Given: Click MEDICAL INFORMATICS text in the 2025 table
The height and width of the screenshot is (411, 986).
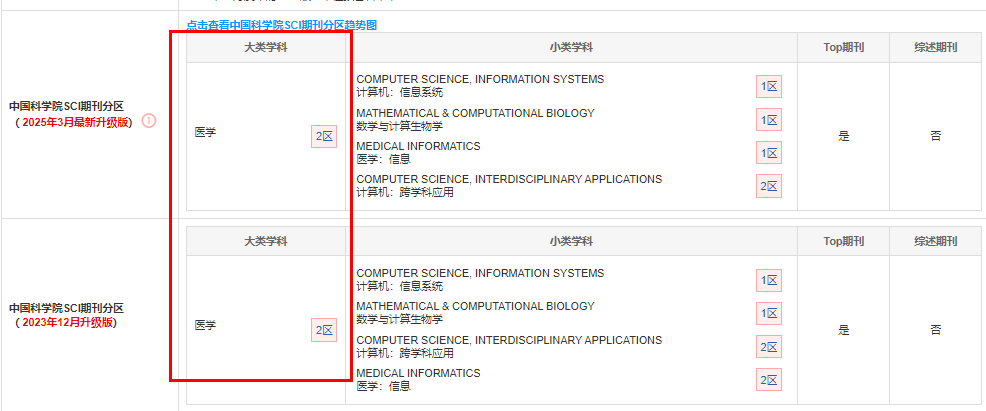Looking at the screenshot, I should 418,146.
